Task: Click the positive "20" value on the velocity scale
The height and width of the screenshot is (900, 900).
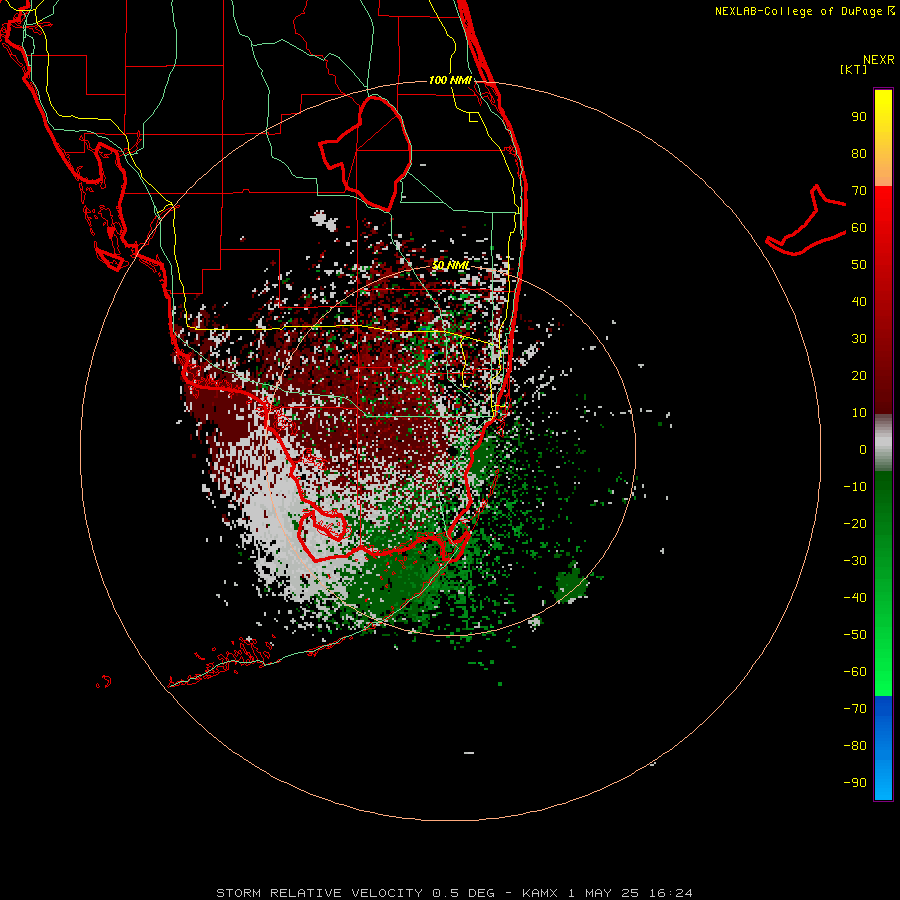Action: 859,376
